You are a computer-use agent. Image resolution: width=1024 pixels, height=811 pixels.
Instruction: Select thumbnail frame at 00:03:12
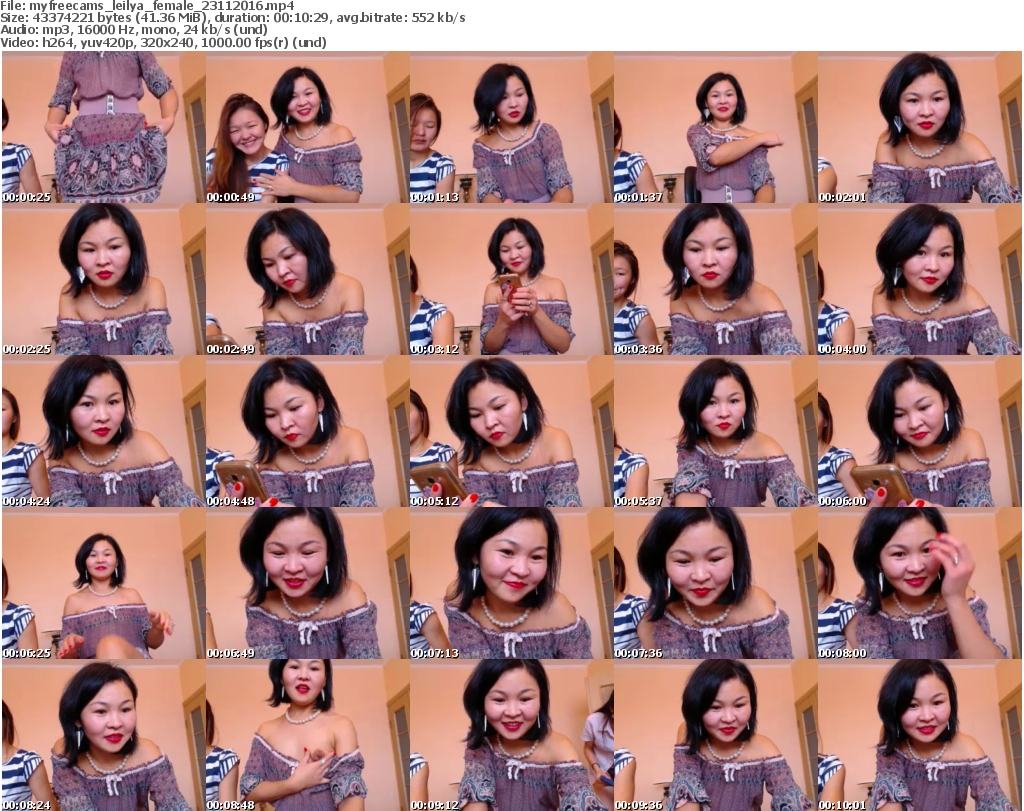[x=511, y=279]
